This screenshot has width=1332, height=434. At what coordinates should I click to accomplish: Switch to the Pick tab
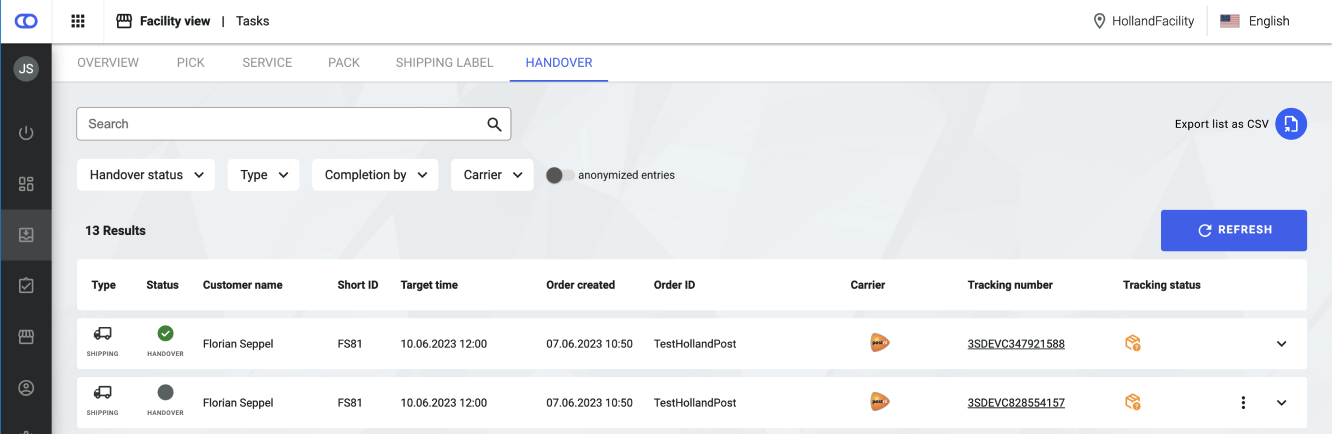(190, 62)
